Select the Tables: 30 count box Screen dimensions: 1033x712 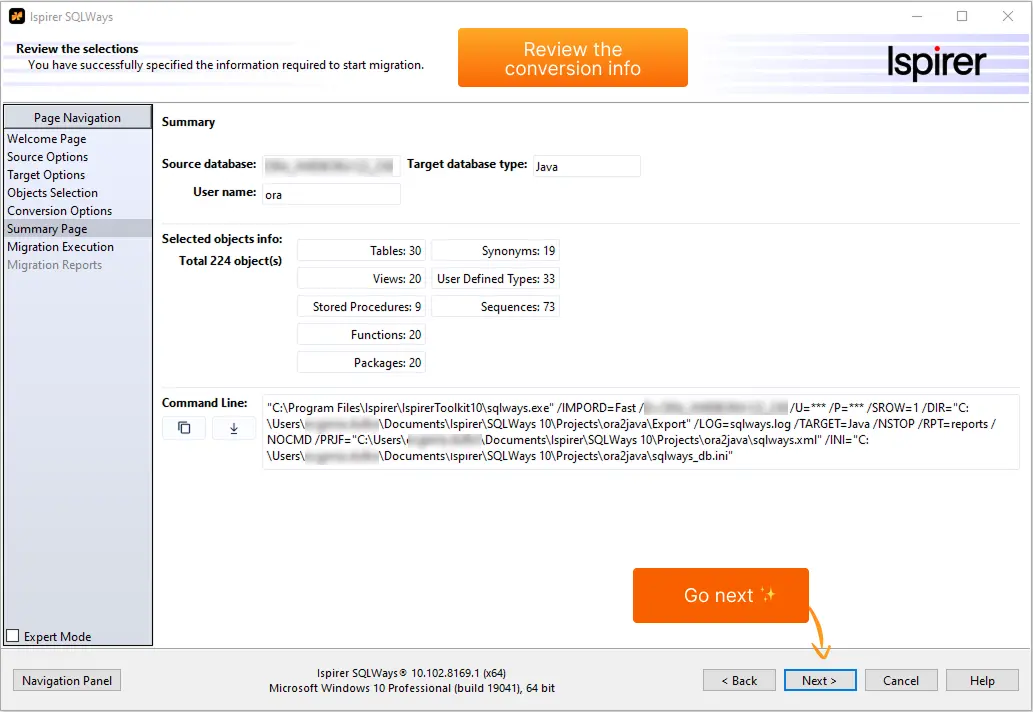(x=361, y=251)
